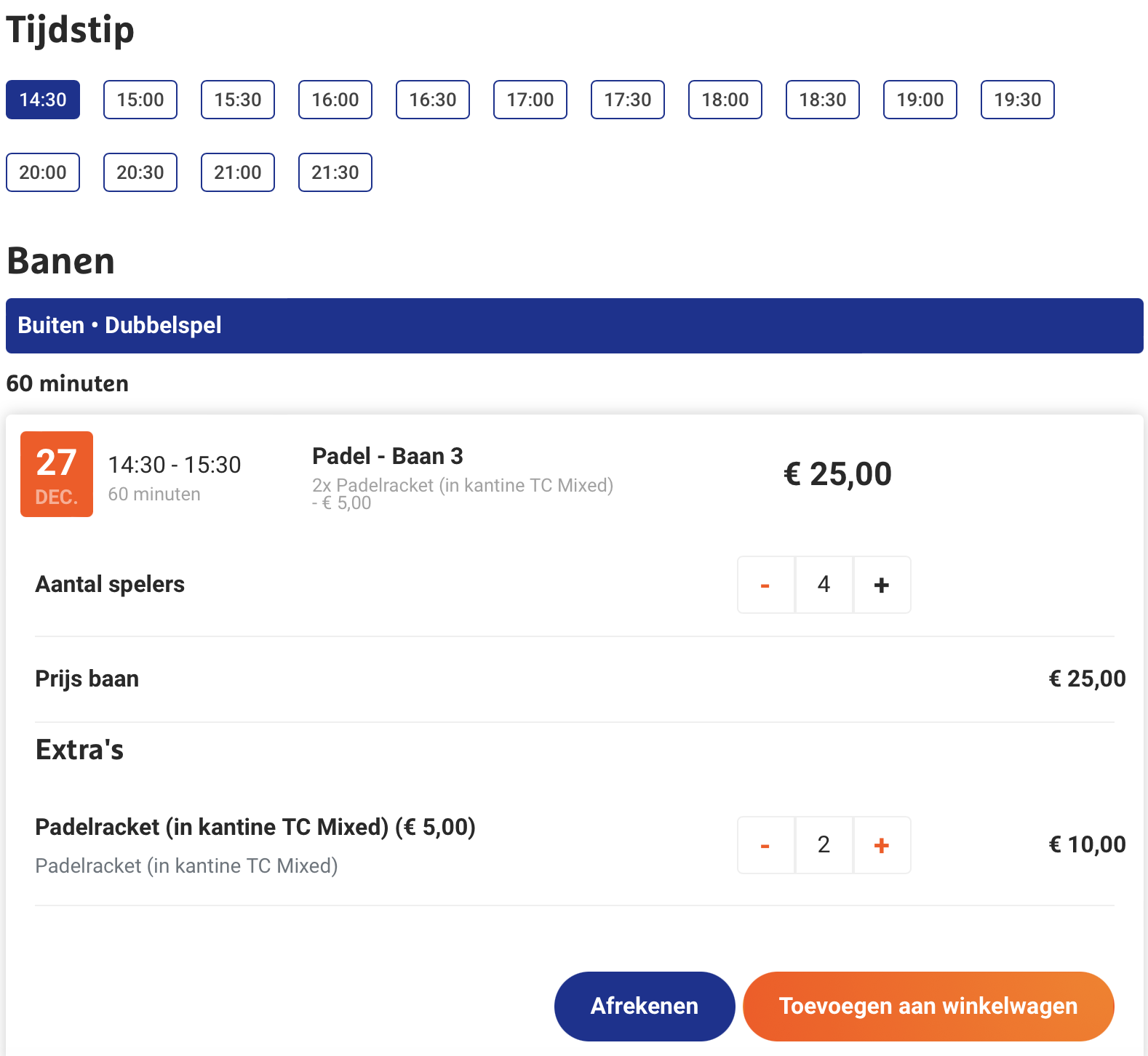Image resolution: width=1148 pixels, height=1056 pixels.
Task: Decrease Aantal spelers with minus button
Action: pos(765,585)
